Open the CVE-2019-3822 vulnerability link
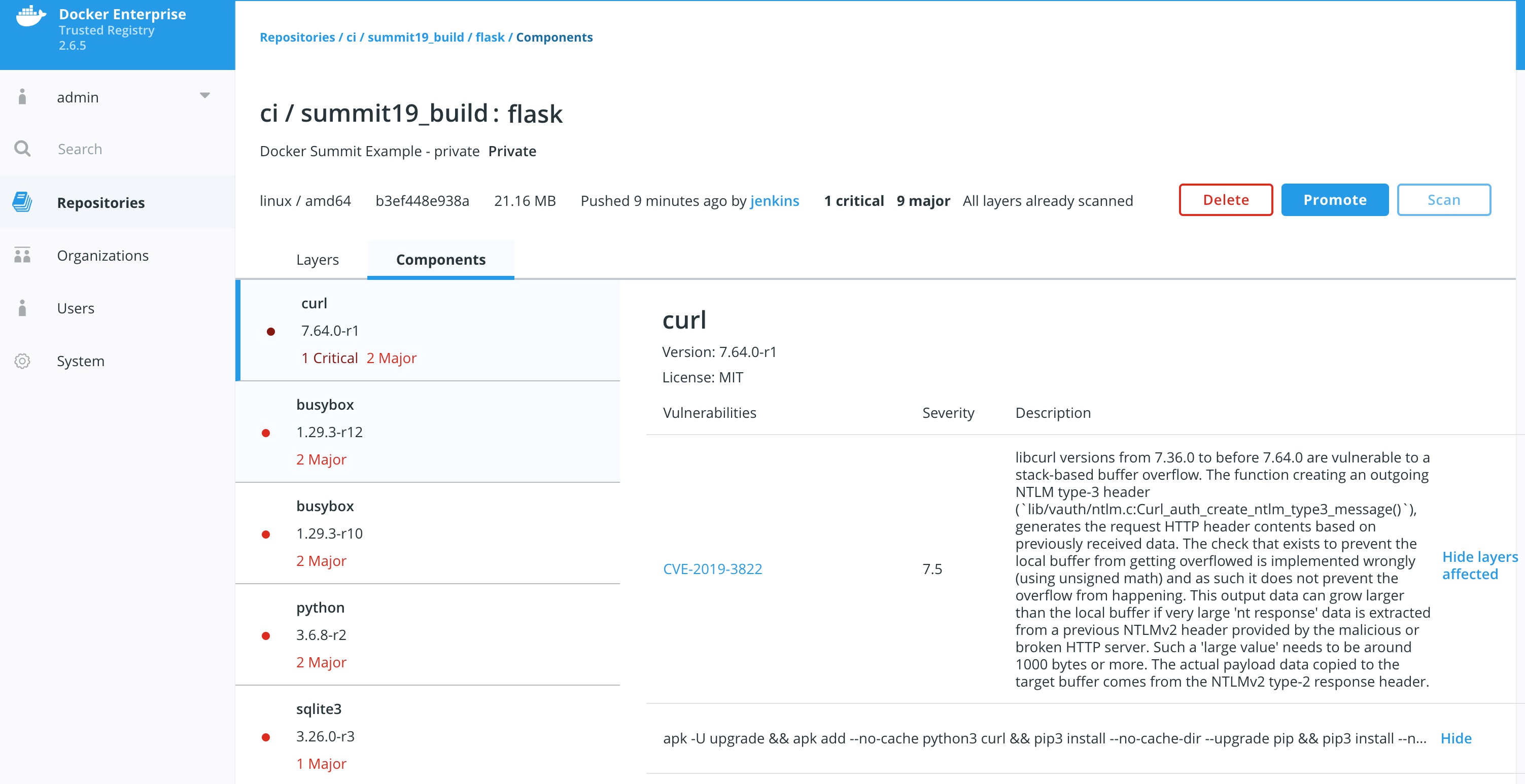Image resolution: width=1525 pixels, height=784 pixels. [712, 568]
